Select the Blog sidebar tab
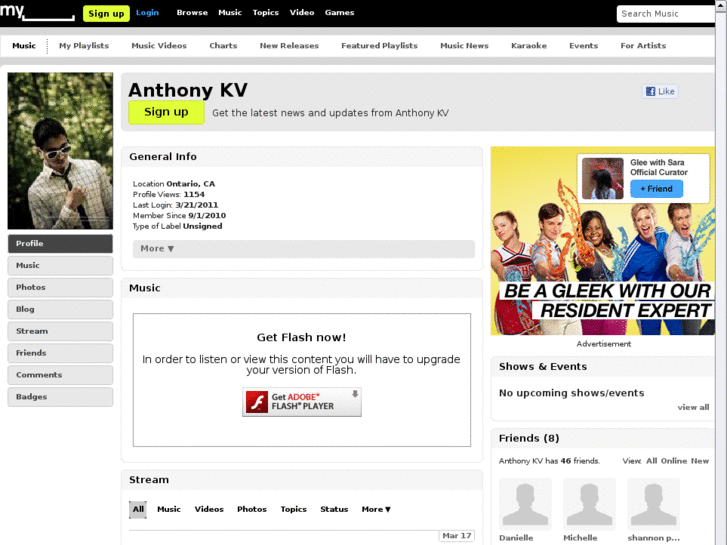 (60, 309)
